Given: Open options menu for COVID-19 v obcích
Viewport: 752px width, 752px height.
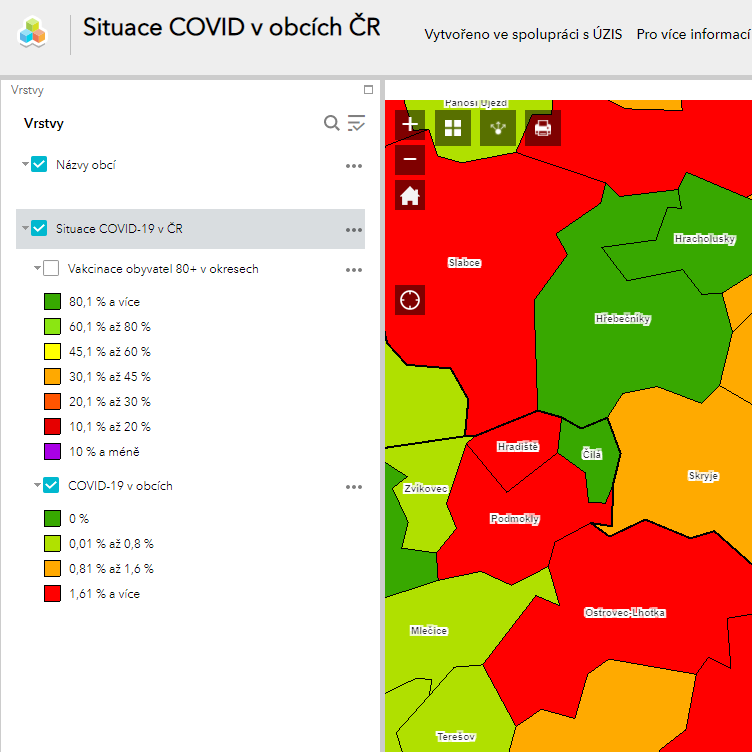Looking at the screenshot, I should point(353,487).
